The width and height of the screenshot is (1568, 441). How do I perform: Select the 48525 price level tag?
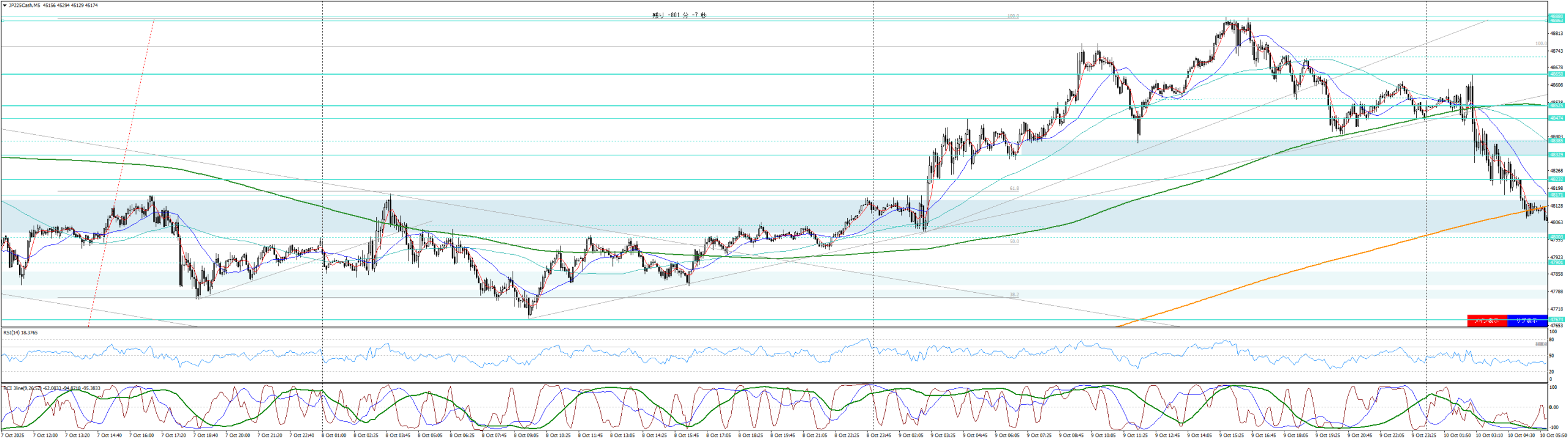pyautogui.click(x=1556, y=106)
